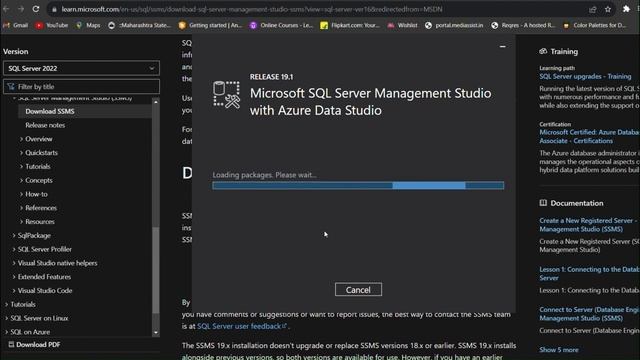This screenshot has width=640, height=360.
Task: Open the Color Palettes bookmark
Action: (595, 25)
